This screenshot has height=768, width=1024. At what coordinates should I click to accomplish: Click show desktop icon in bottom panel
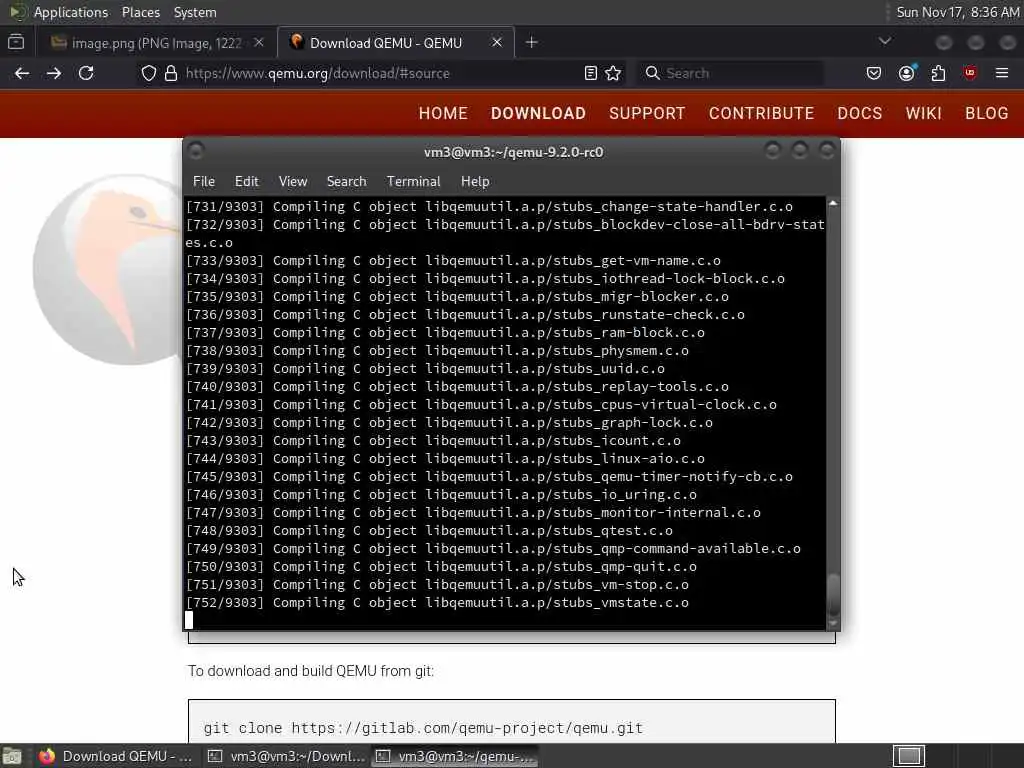click(12, 756)
